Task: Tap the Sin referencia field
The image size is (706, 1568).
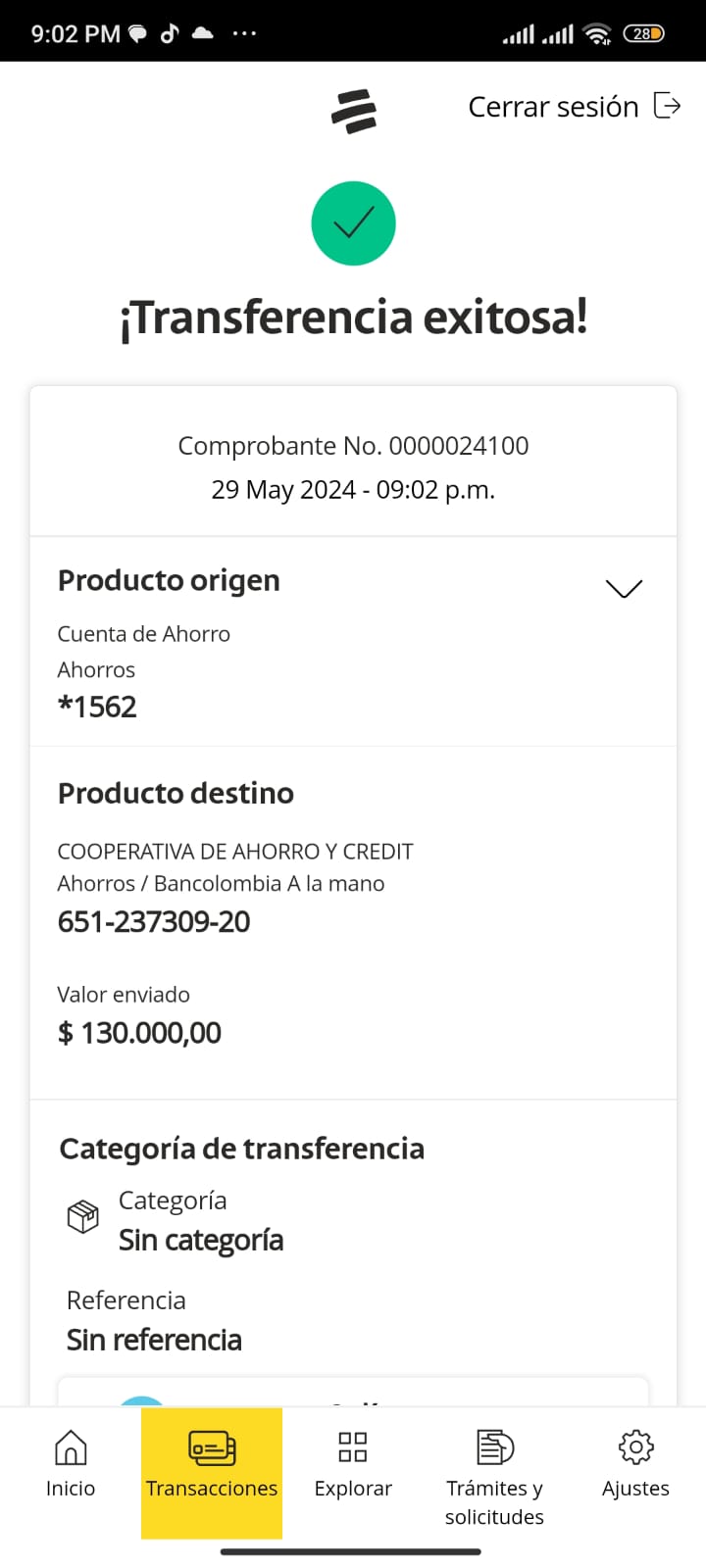Action: coord(154,1340)
